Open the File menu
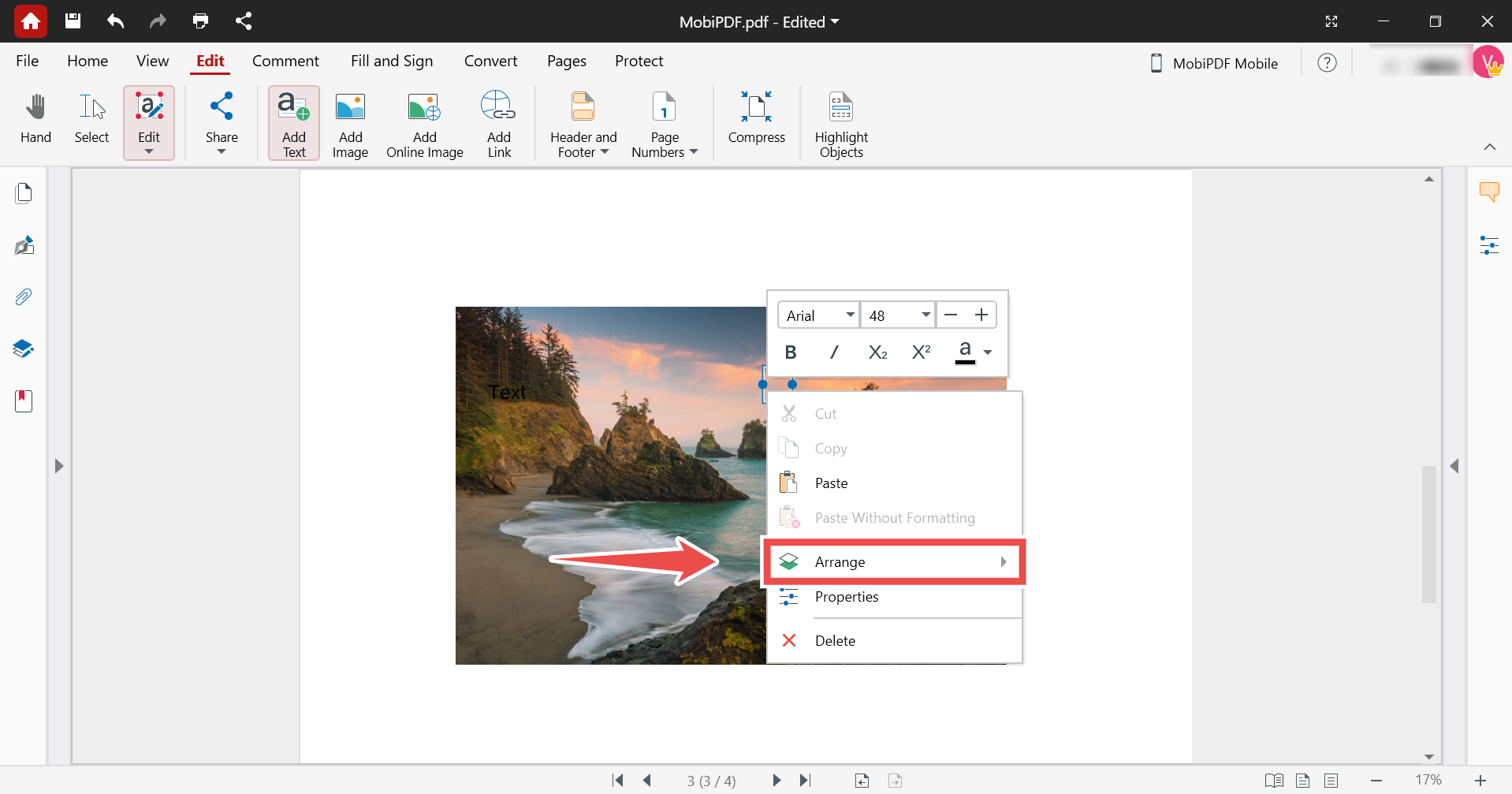The width and height of the screenshot is (1512, 794). pyautogui.click(x=28, y=61)
